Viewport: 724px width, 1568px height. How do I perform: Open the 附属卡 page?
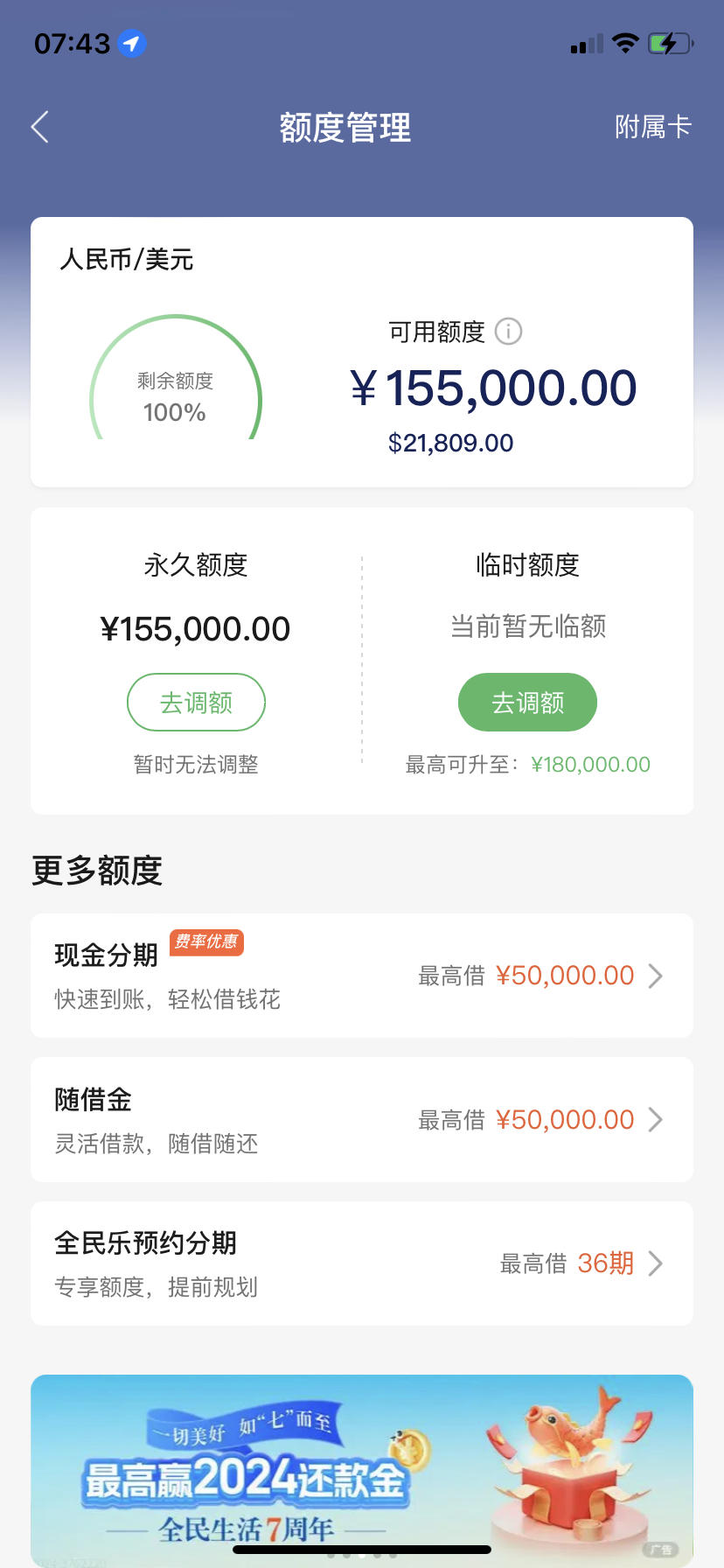[x=653, y=127]
